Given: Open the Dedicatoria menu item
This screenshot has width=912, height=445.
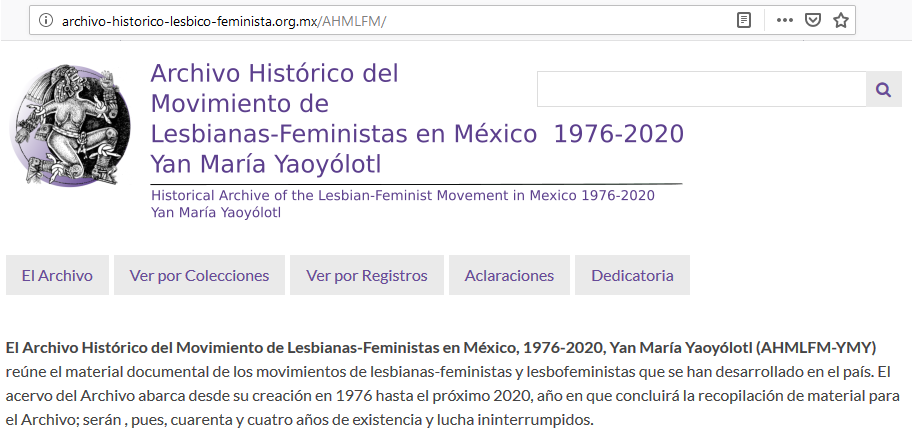Looking at the screenshot, I should [632, 275].
